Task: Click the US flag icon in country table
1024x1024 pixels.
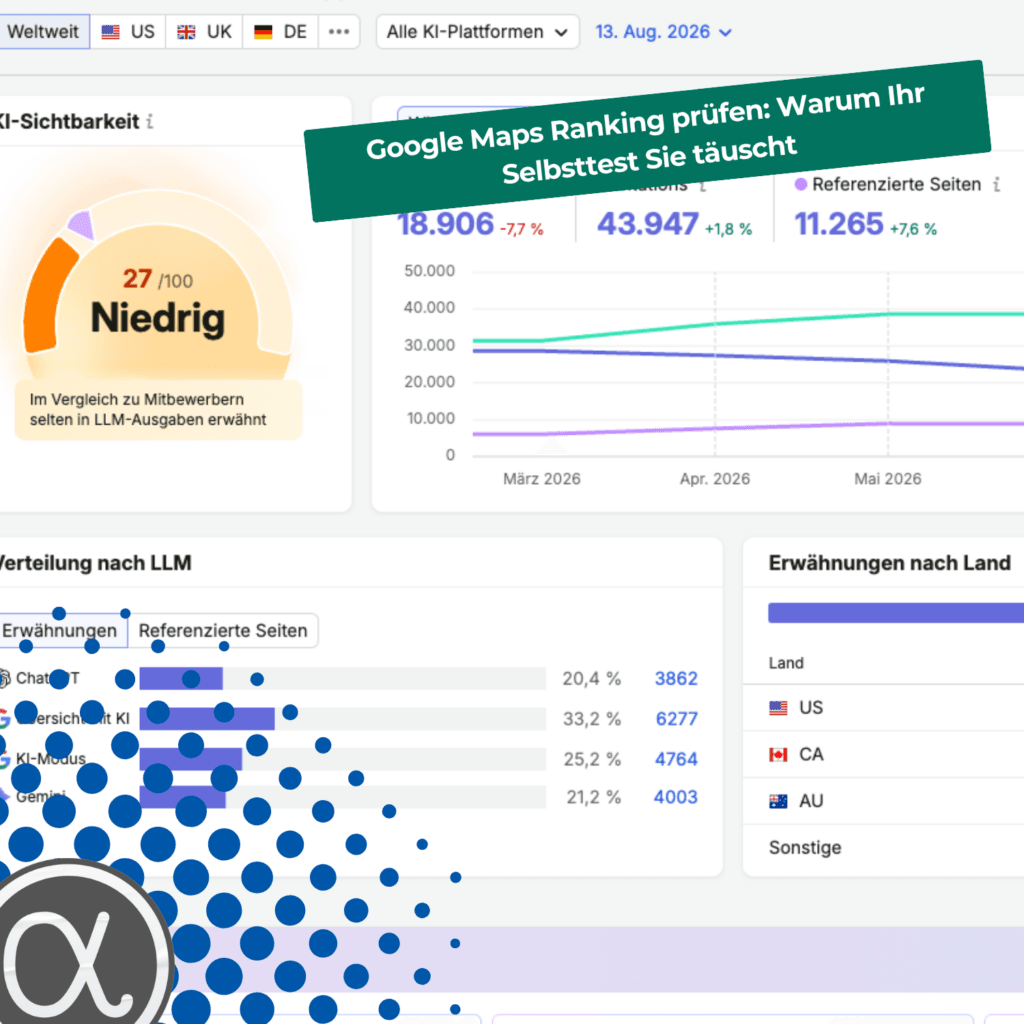Action: point(778,708)
